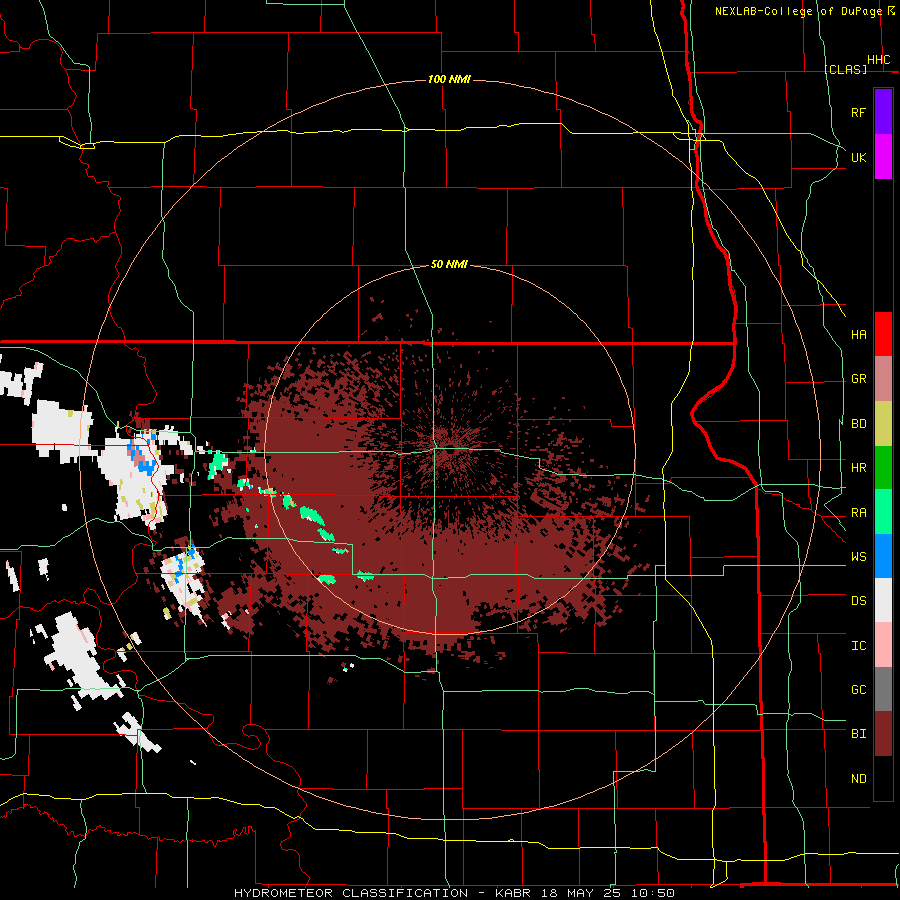
Task: Select the HA legend label
Action: (858, 334)
